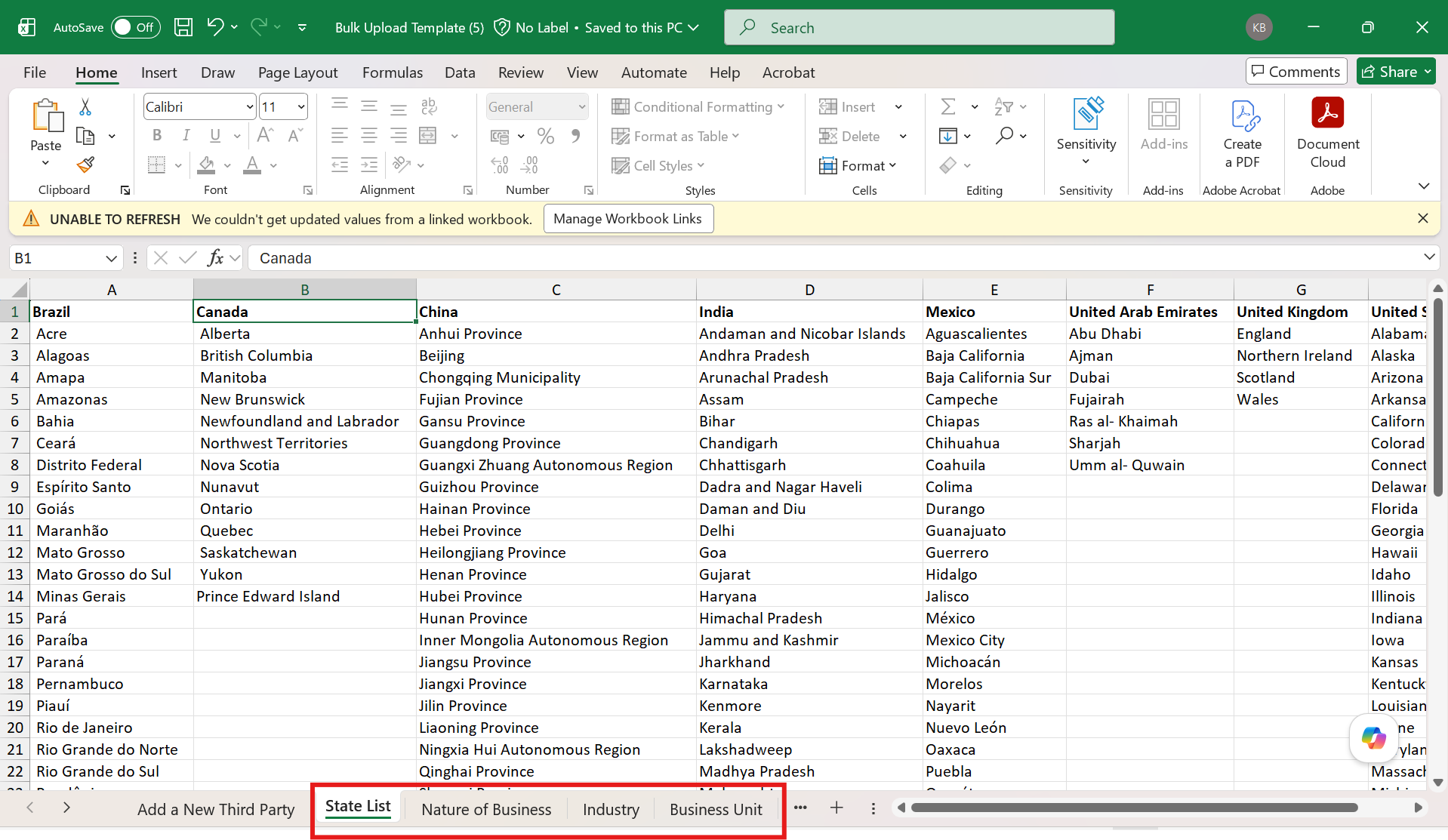1448x840 pixels.
Task: Toggle Underline formatting
Action: 215,136
